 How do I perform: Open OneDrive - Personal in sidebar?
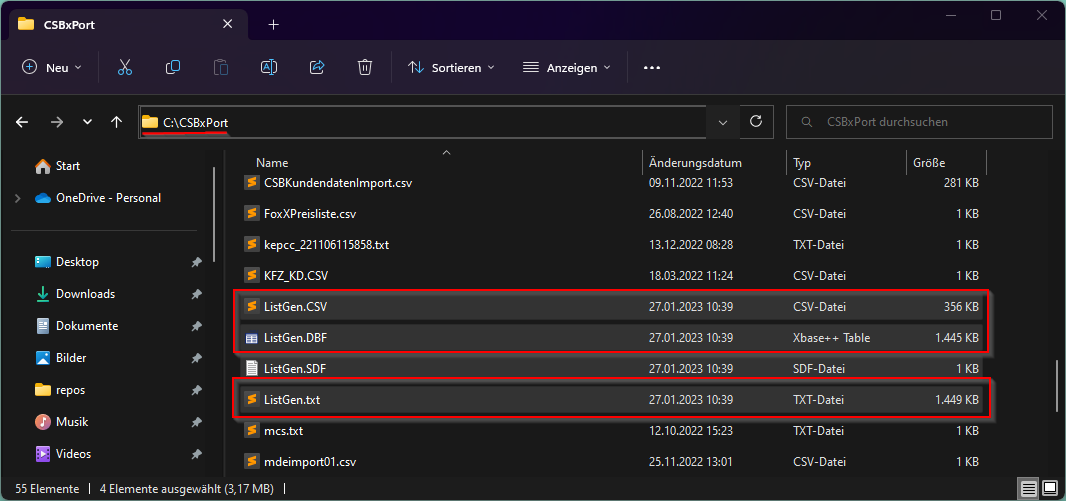(97, 198)
